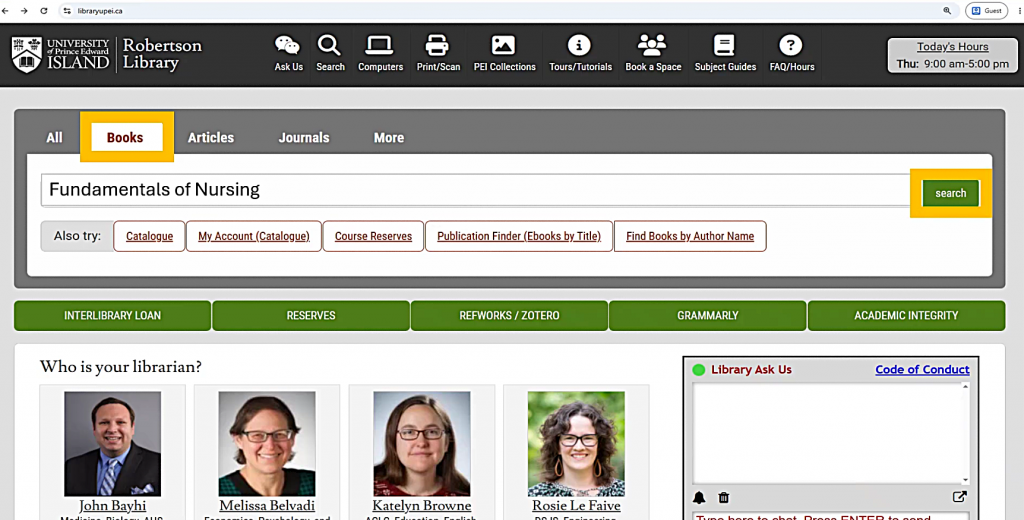Screen dimensions: 1024x520
Task: Open the Ask Us chat bubbles icon
Action: click(287, 45)
